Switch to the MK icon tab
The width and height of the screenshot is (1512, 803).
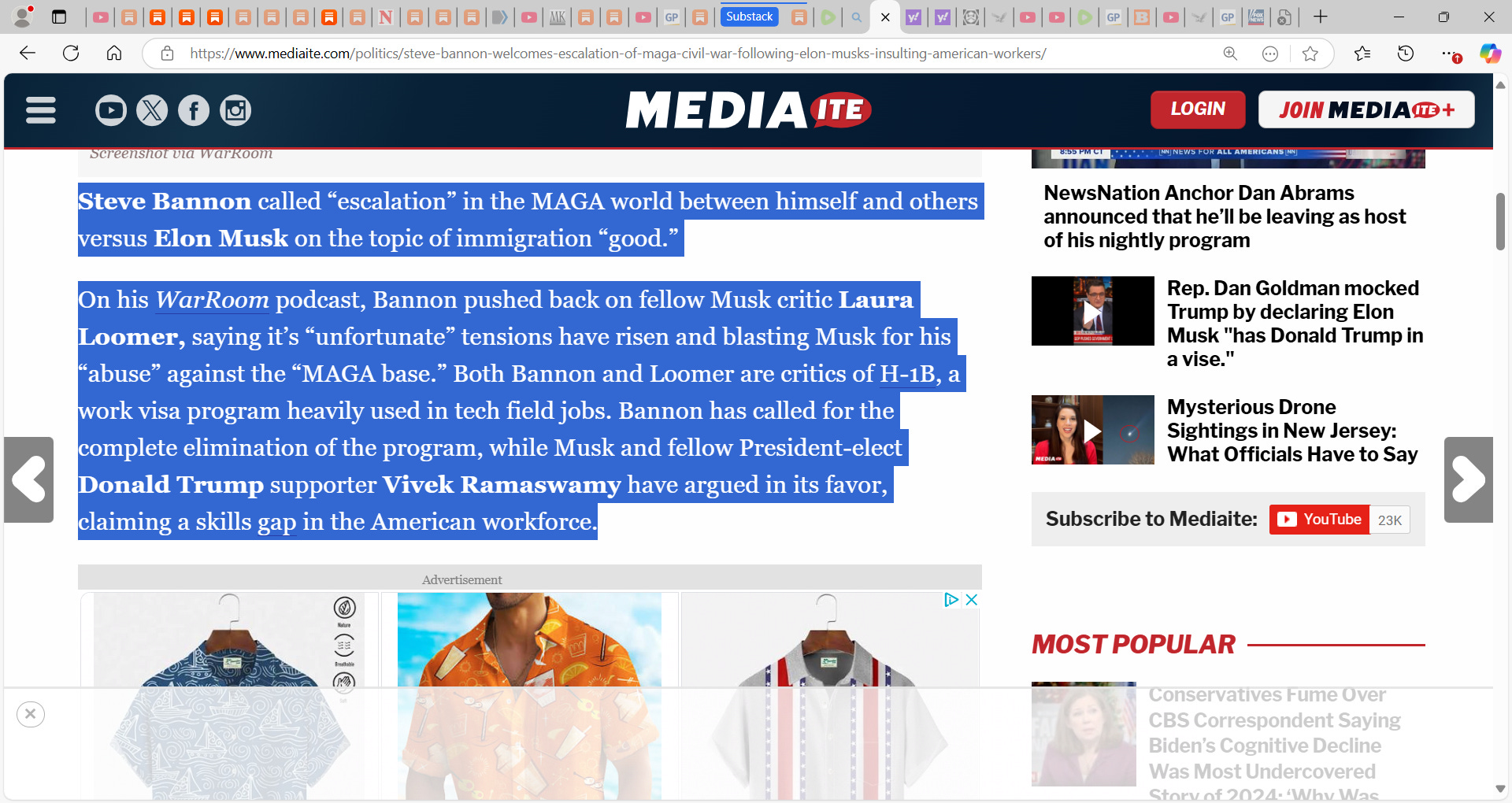click(x=558, y=17)
